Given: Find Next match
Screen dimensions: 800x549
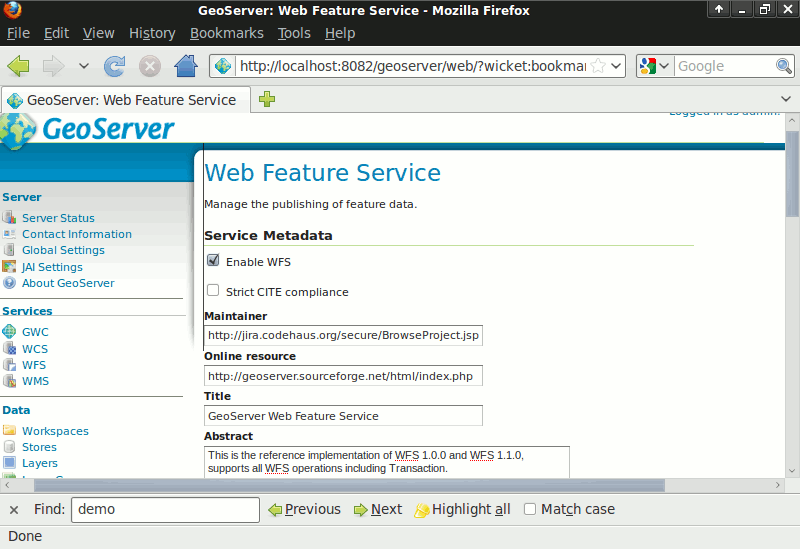Looking at the screenshot, I should (378, 509).
